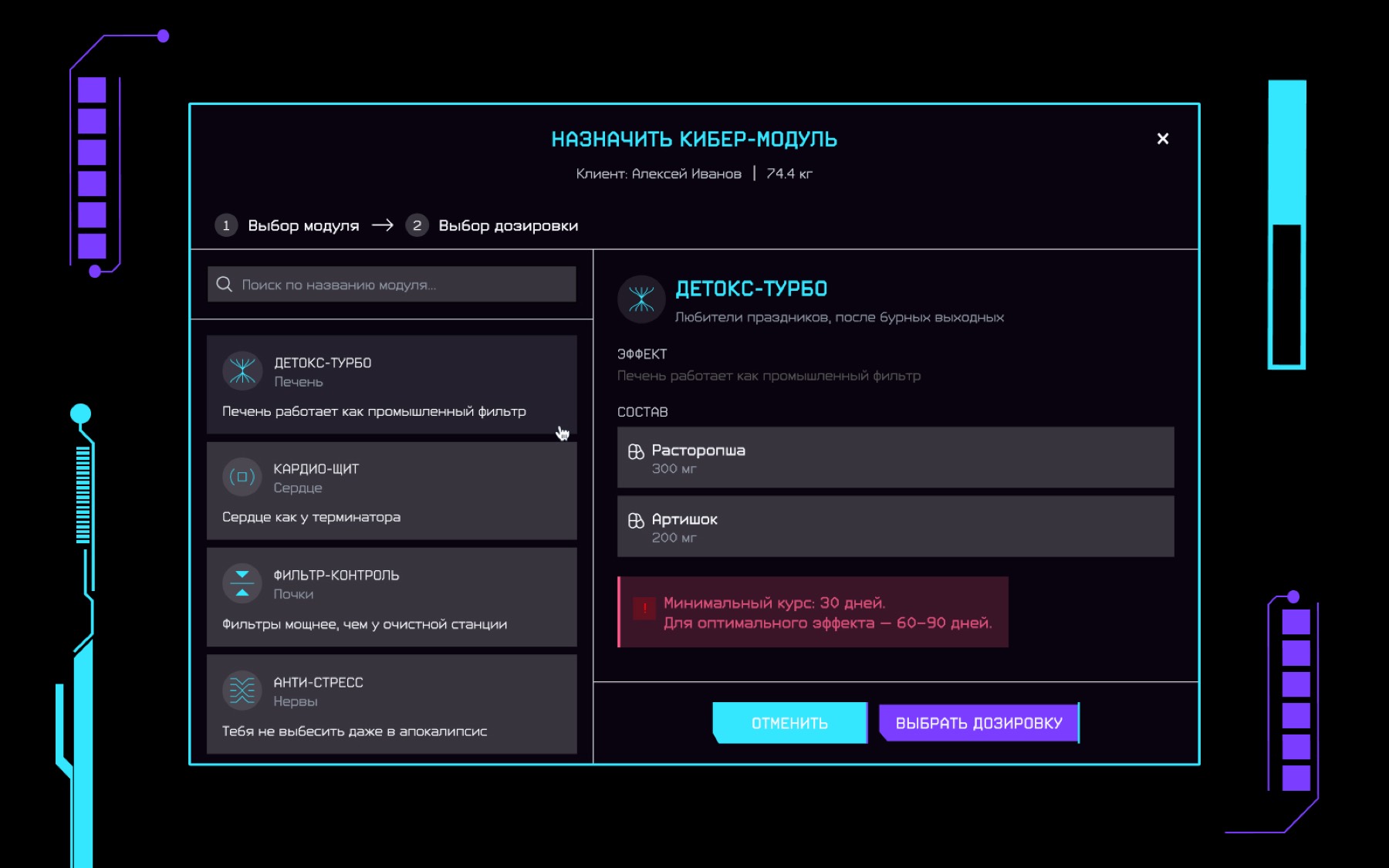Click the text Тебя не выбесить даже в апокалипсис
1389x868 pixels.
coord(355,731)
